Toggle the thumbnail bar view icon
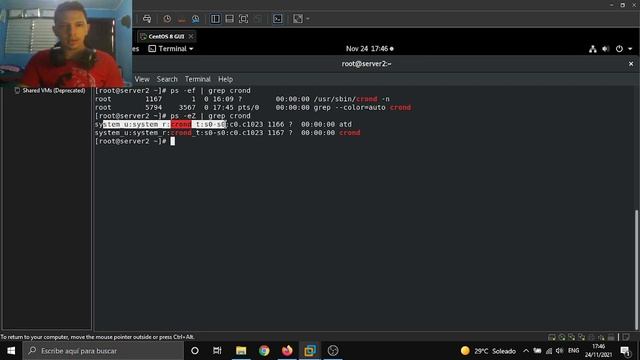The width and height of the screenshot is (640, 360). click(229, 19)
